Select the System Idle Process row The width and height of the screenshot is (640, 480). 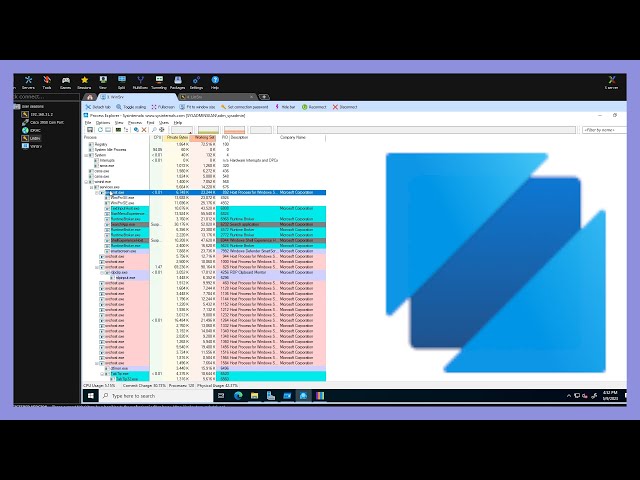(204, 150)
